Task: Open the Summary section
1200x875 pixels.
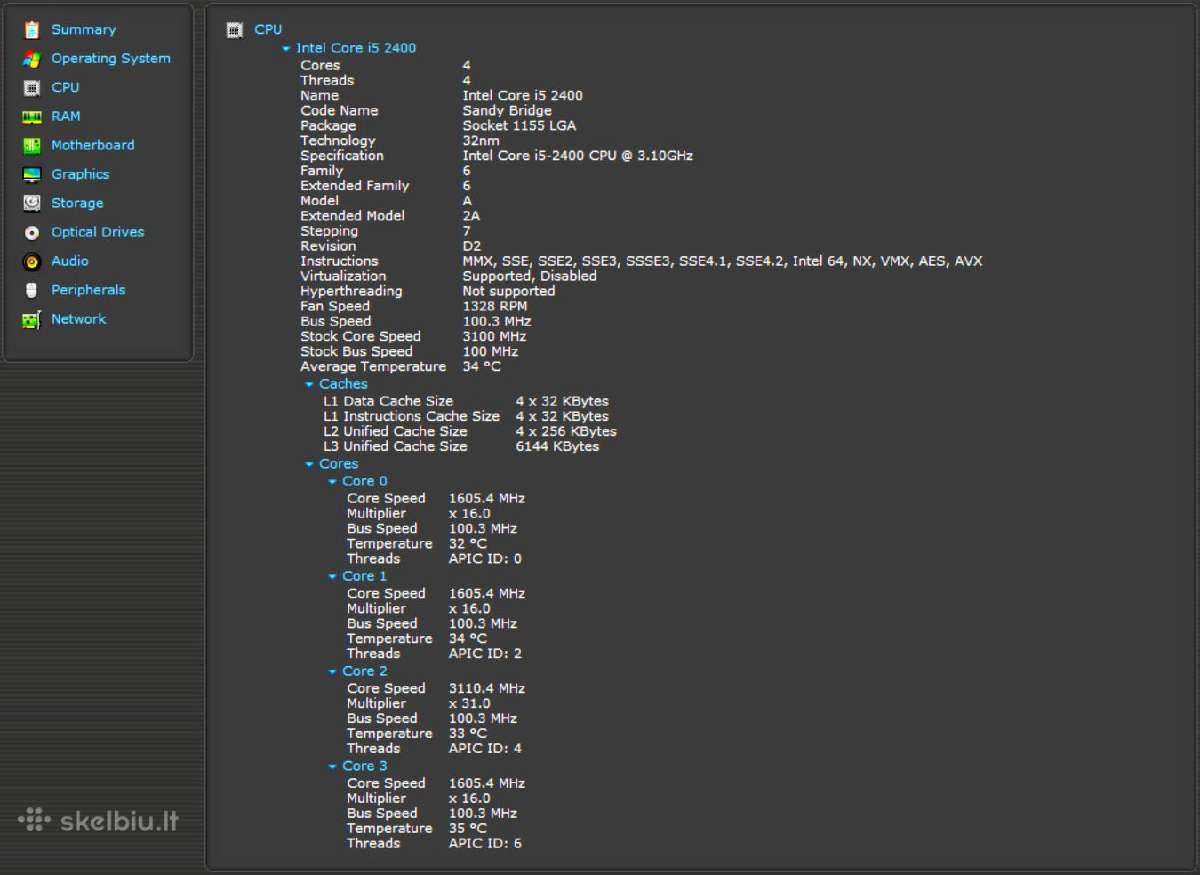Action: [83, 30]
